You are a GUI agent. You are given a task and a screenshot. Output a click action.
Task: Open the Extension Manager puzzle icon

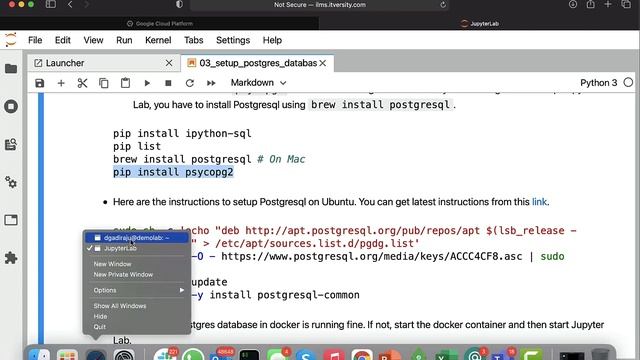(11, 258)
